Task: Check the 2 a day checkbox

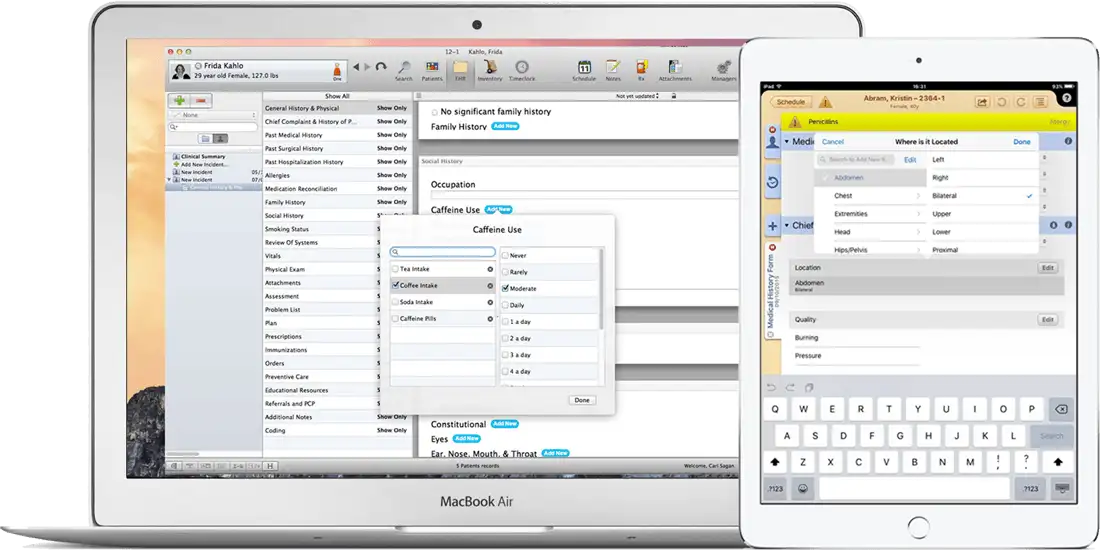Action: click(x=505, y=338)
